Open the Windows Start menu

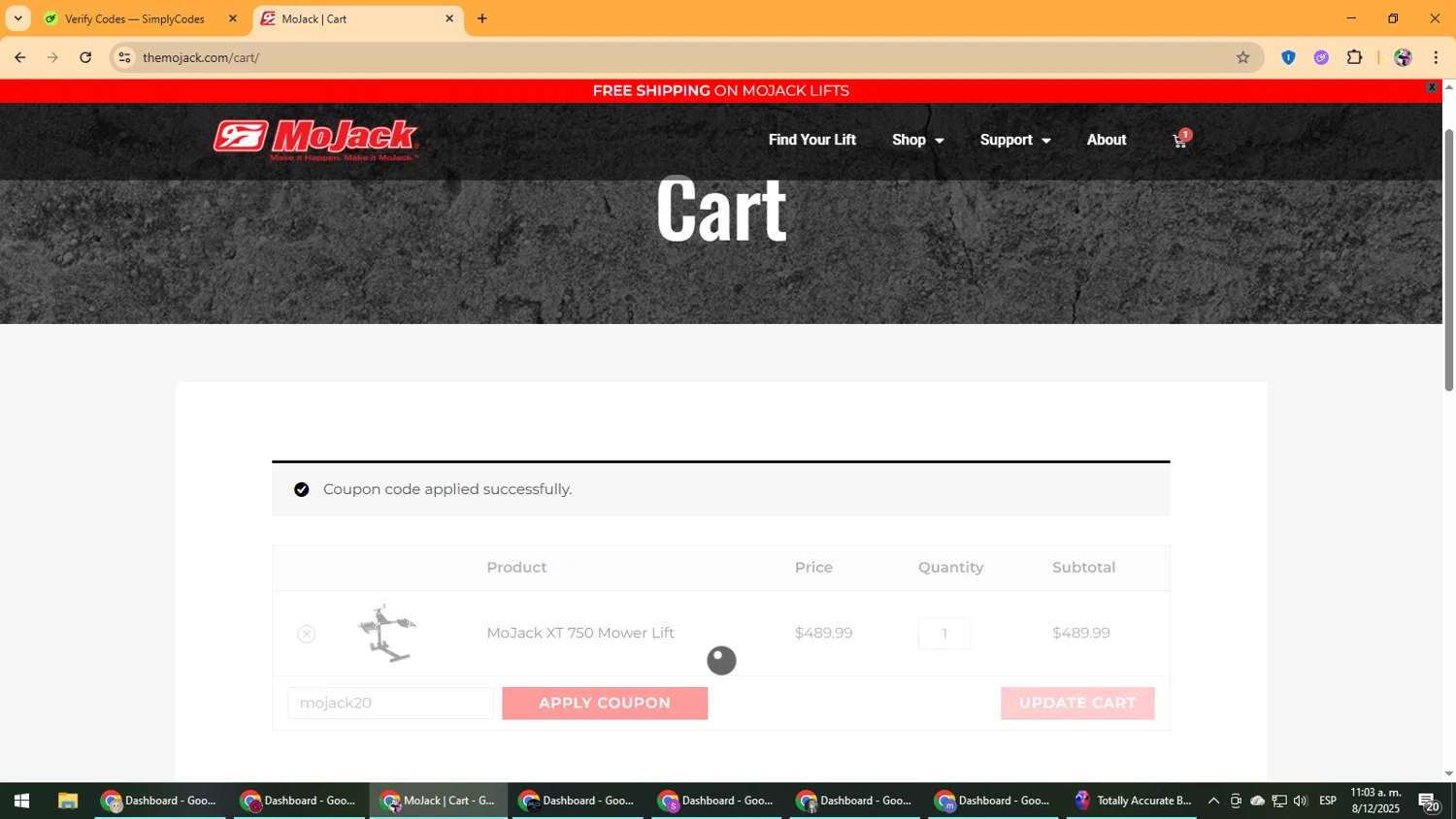pos(21,801)
